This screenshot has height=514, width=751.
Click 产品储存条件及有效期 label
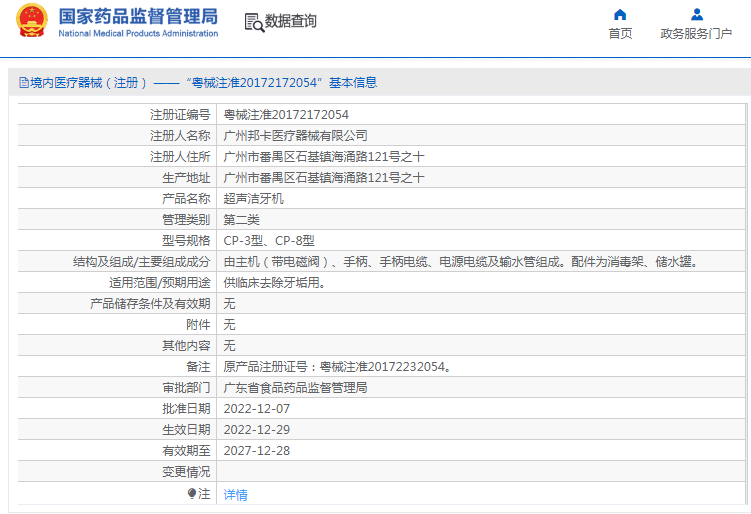[150, 304]
